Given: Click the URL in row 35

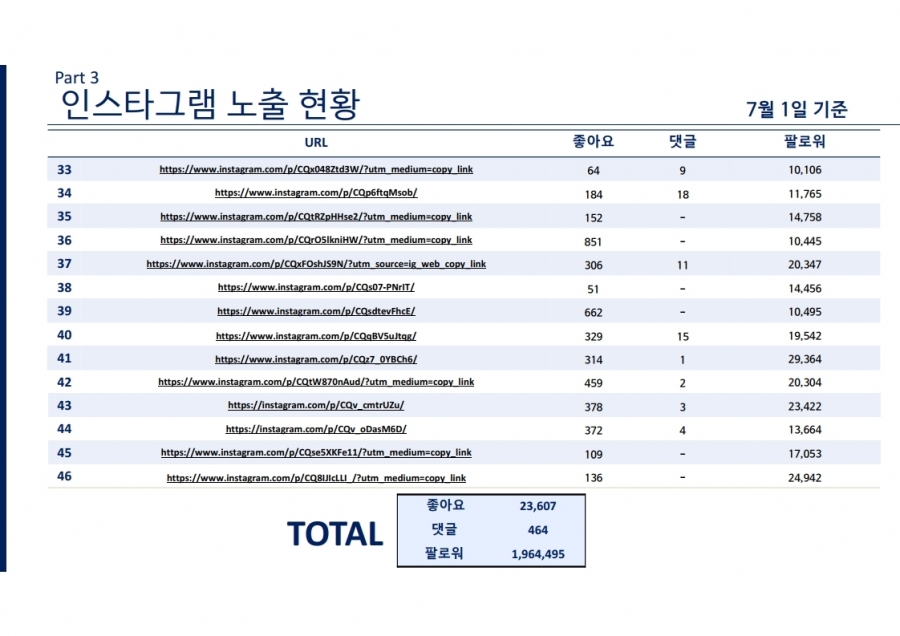Looking at the screenshot, I should tap(316, 217).
